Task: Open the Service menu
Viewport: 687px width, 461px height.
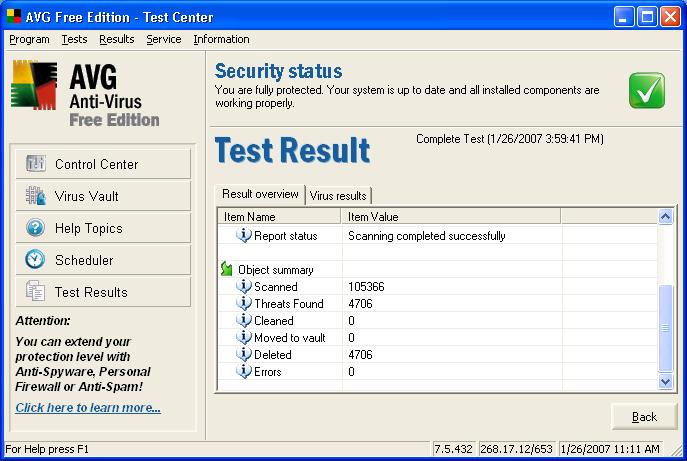Action: tap(163, 39)
